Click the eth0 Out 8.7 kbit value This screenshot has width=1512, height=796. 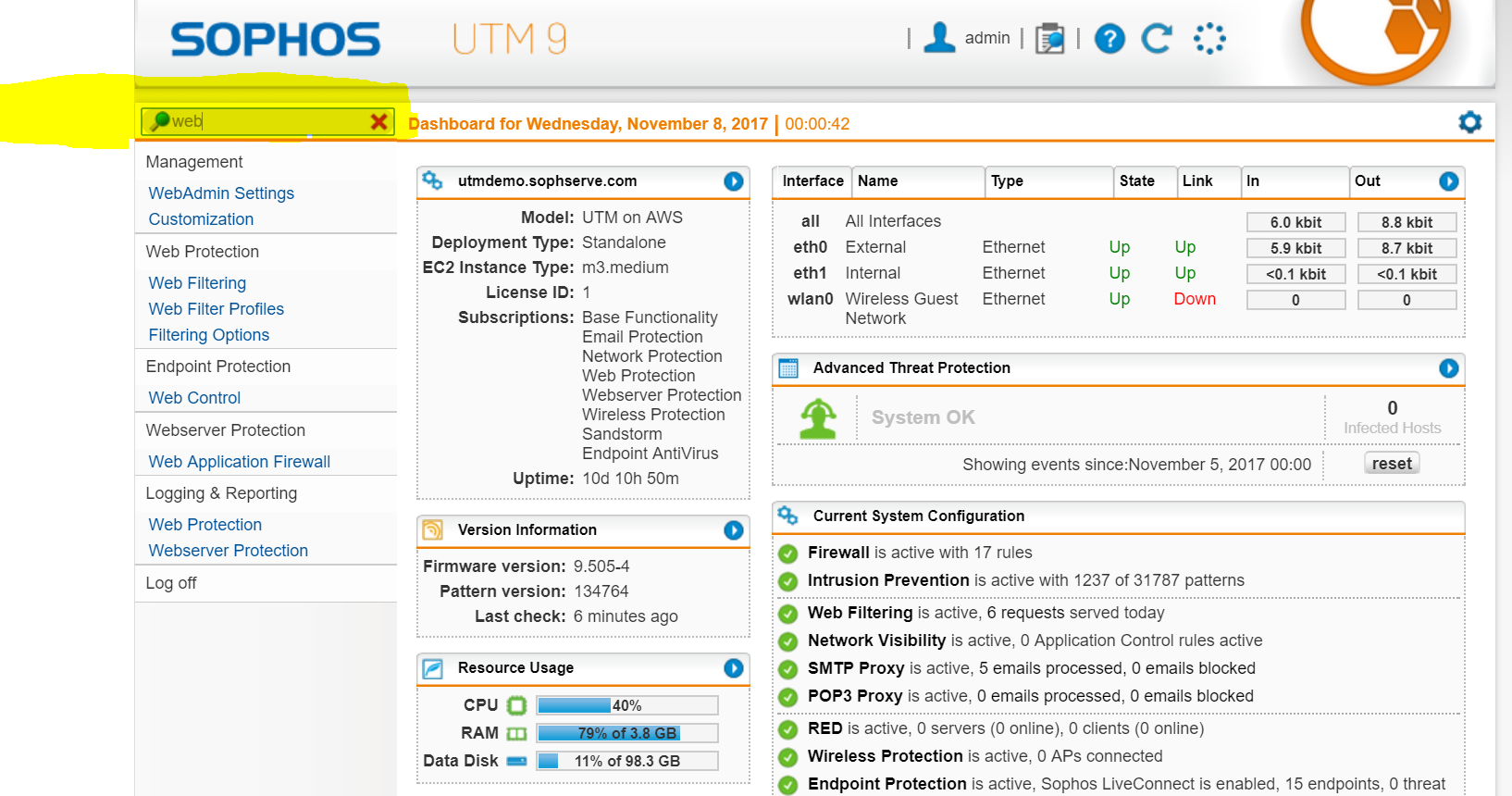click(1407, 248)
